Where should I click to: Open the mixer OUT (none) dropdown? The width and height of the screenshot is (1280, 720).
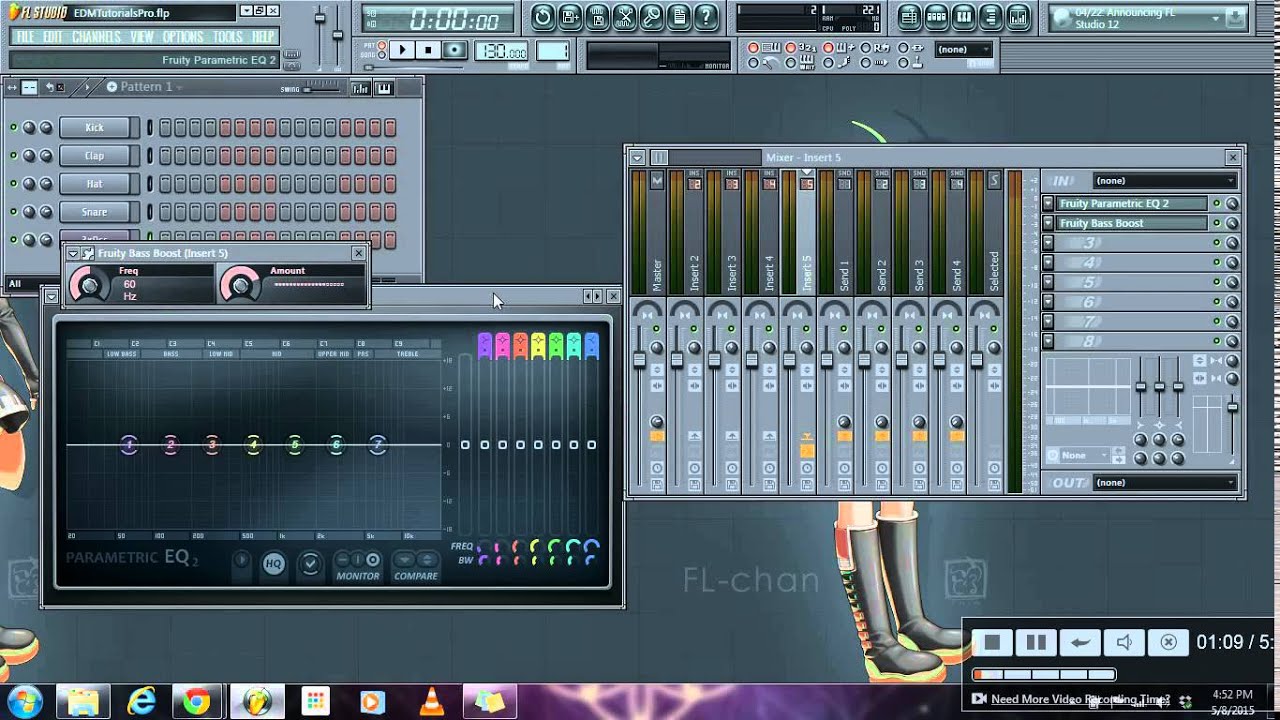1164,483
